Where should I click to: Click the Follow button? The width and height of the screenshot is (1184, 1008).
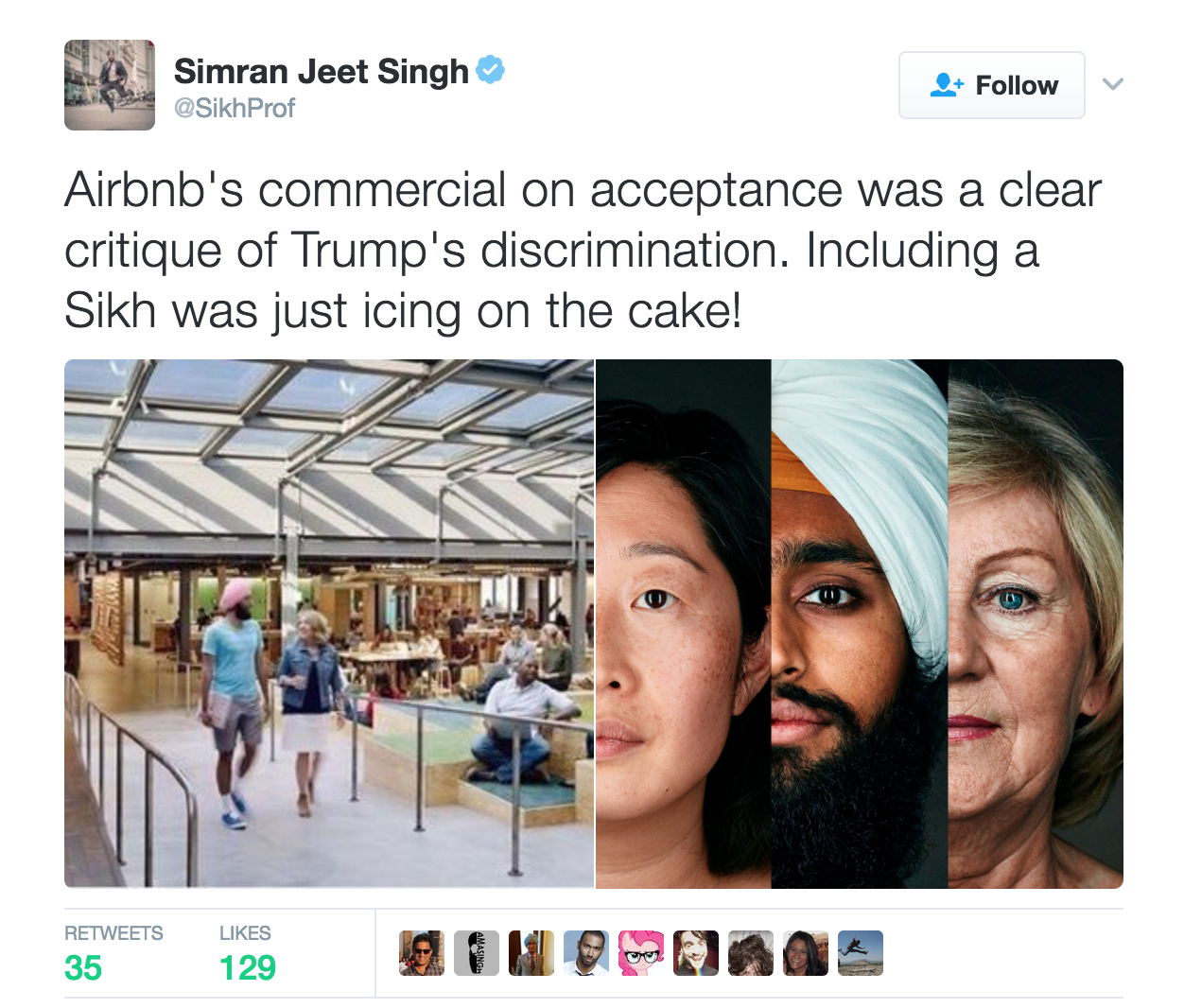click(991, 85)
